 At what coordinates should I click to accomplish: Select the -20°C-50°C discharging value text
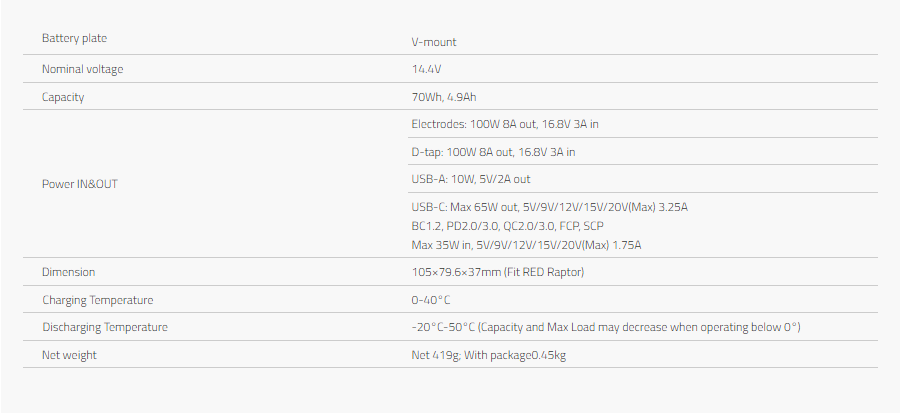(x=606, y=327)
